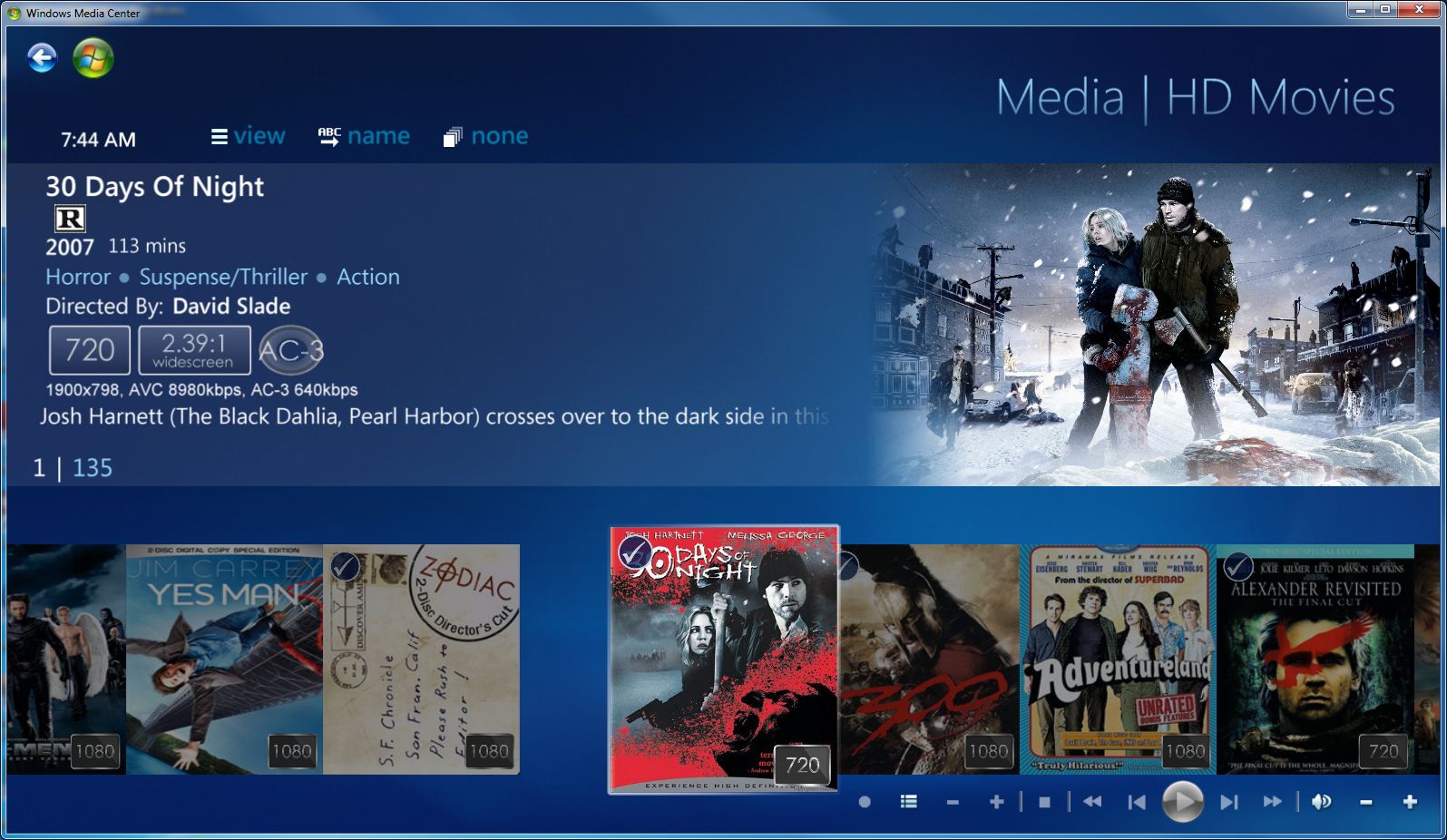Click the 7:44 AM clock
1447x840 pixels.
pyautogui.click(x=98, y=140)
